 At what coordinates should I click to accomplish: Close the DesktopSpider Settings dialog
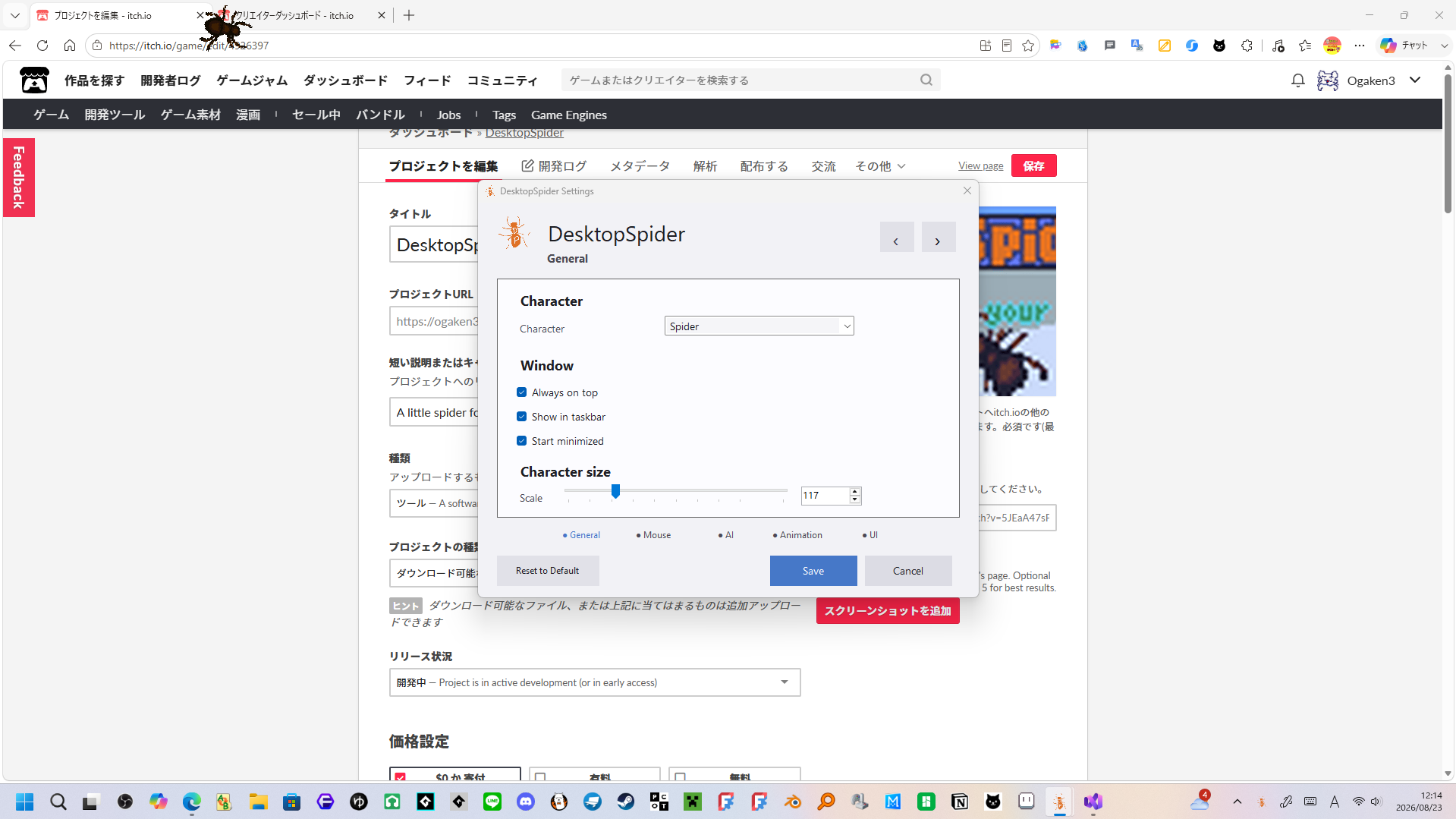pos(967,191)
